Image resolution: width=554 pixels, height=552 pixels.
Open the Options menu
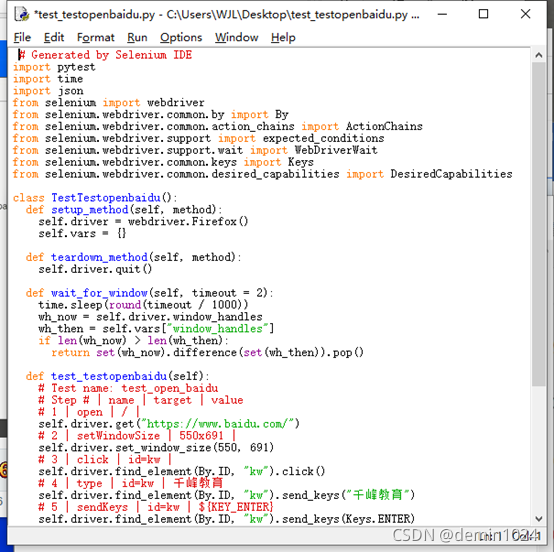181,37
